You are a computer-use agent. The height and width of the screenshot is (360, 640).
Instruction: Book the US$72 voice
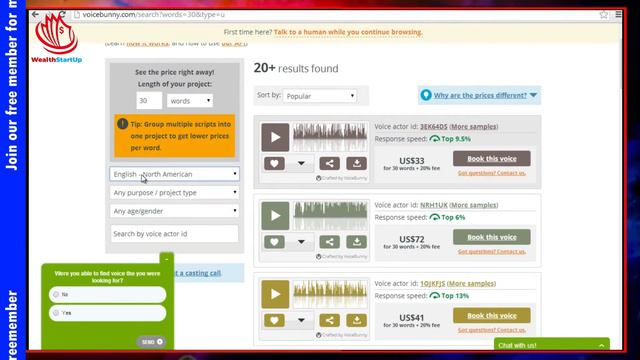point(491,237)
